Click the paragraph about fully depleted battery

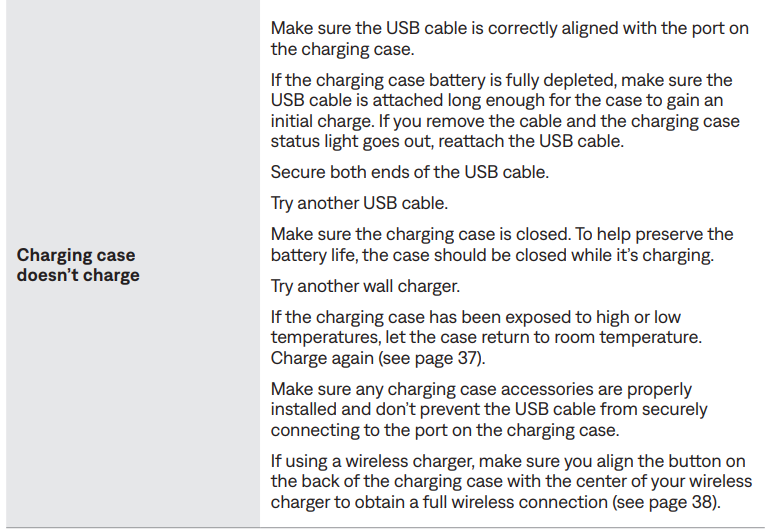(x=505, y=110)
